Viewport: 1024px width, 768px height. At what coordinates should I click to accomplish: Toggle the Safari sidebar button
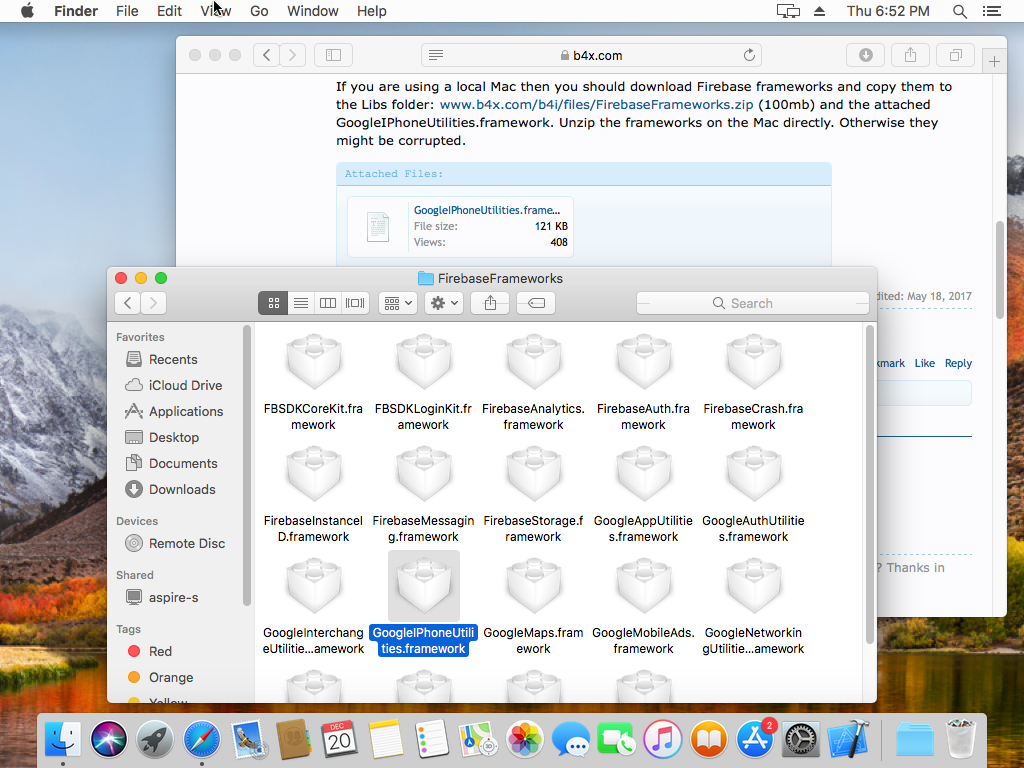[x=333, y=55]
